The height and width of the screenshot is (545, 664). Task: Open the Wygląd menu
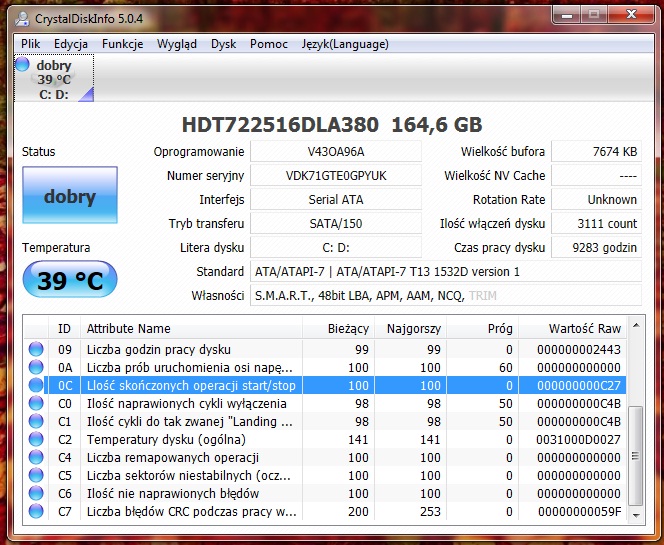177,44
